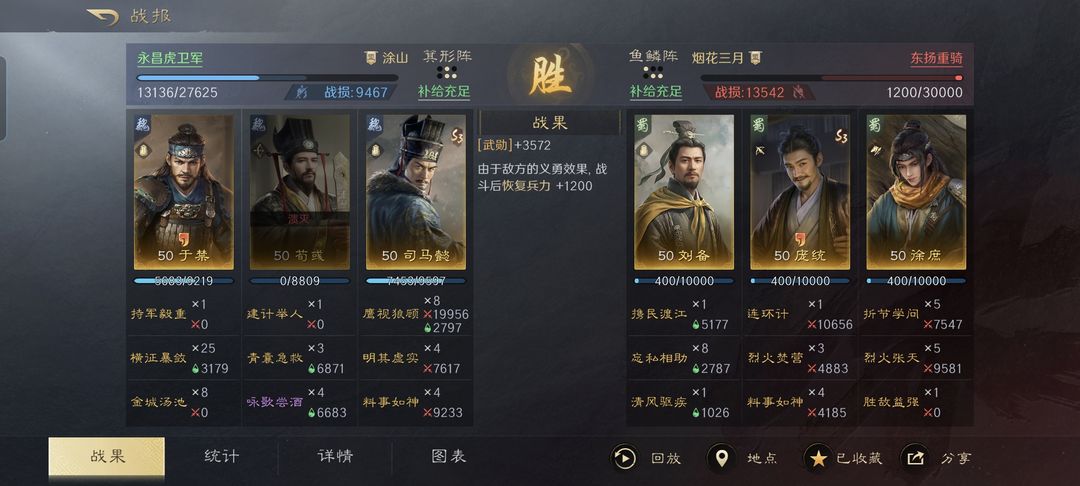This screenshot has width=1080, height=486.
Task: Click the 分享 share icon
Action: (x=915, y=458)
